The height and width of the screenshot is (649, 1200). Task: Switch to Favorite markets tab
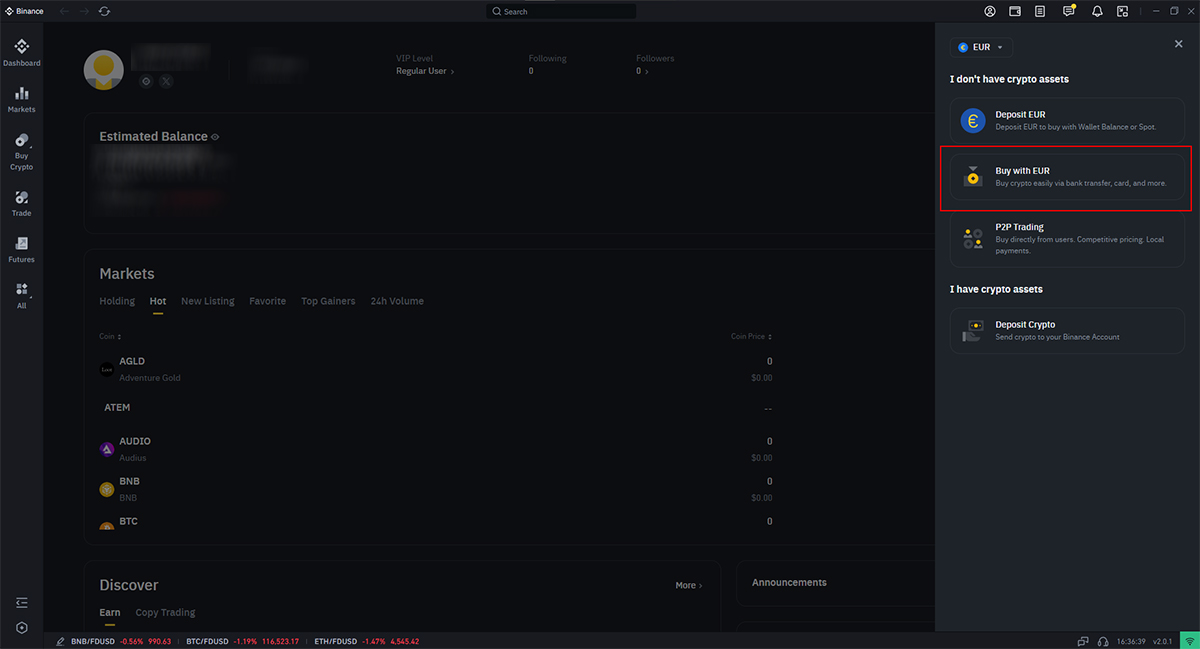click(268, 301)
